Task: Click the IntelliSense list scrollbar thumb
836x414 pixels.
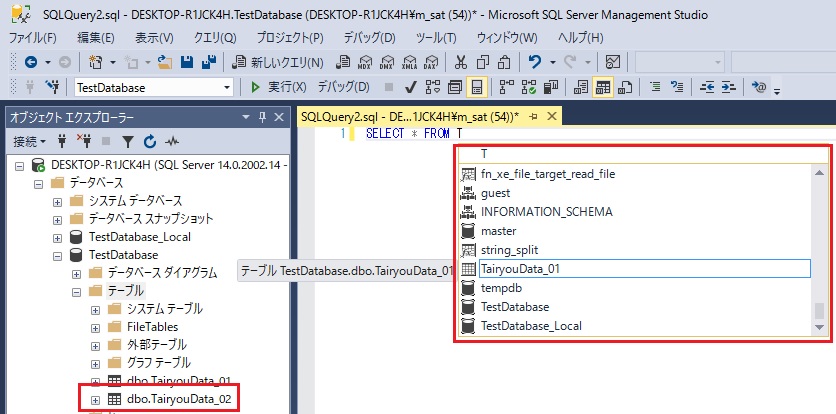Action: 818,310
